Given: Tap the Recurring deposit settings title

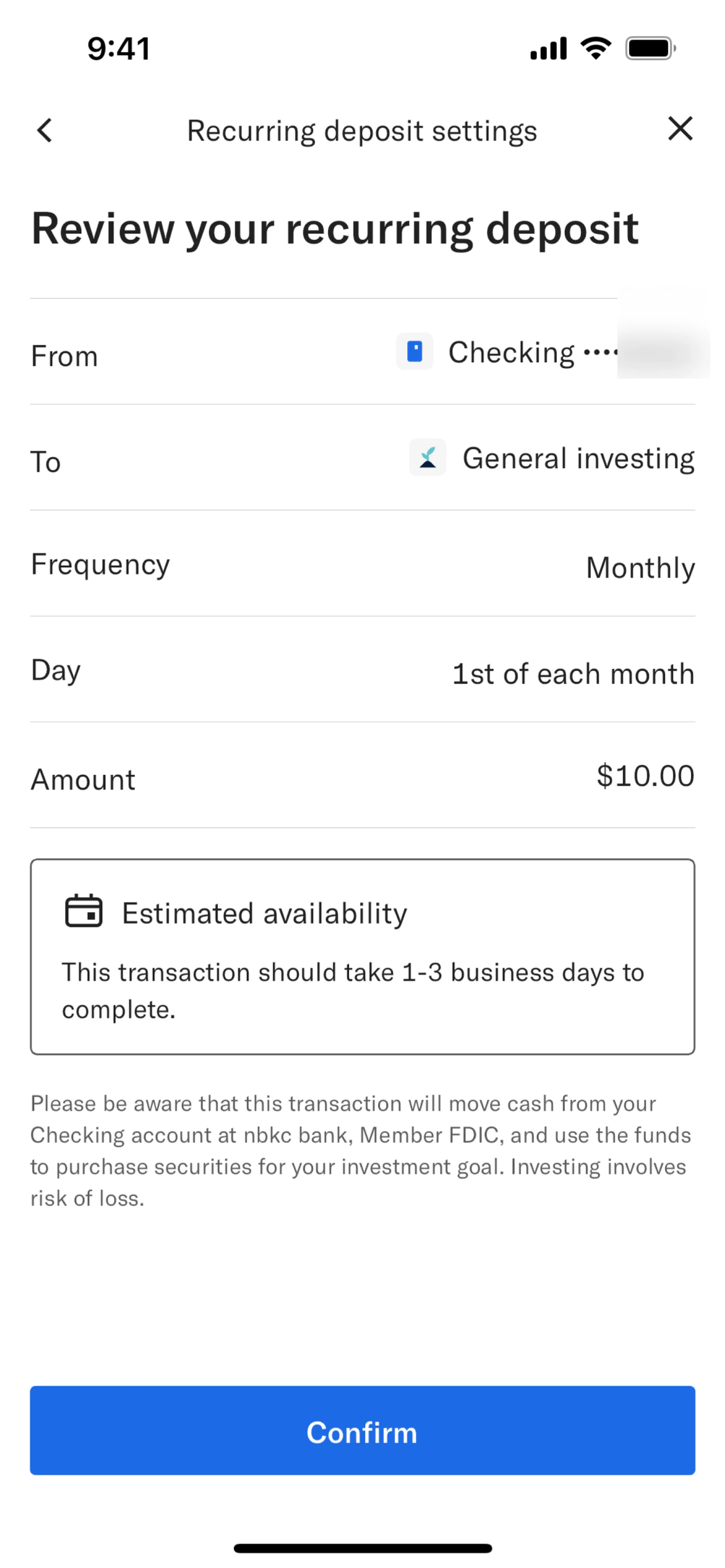Looking at the screenshot, I should pos(362,131).
